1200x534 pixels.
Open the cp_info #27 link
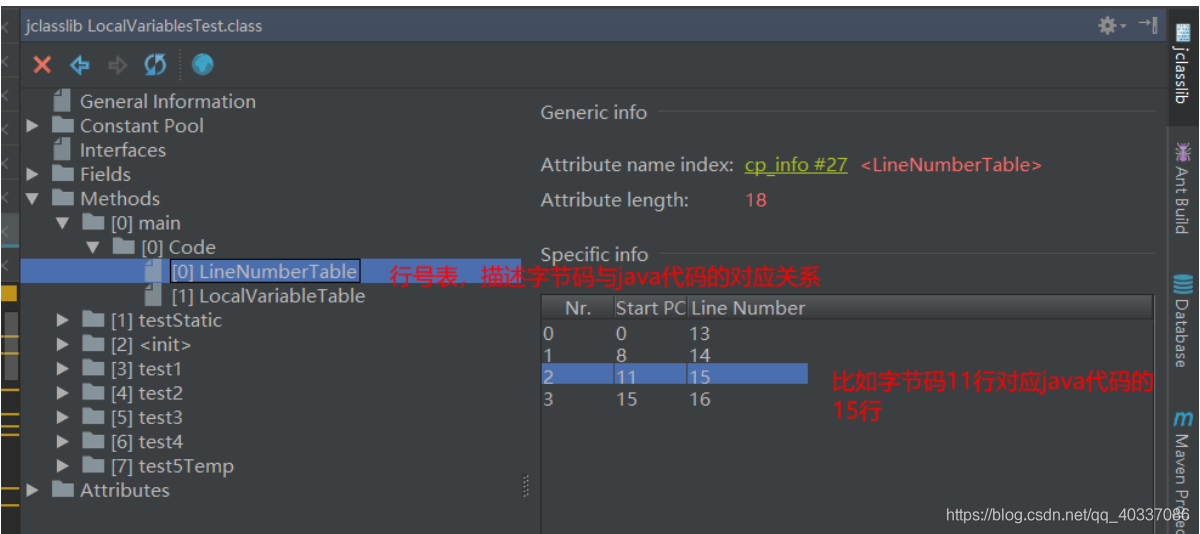click(x=796, y=165)
